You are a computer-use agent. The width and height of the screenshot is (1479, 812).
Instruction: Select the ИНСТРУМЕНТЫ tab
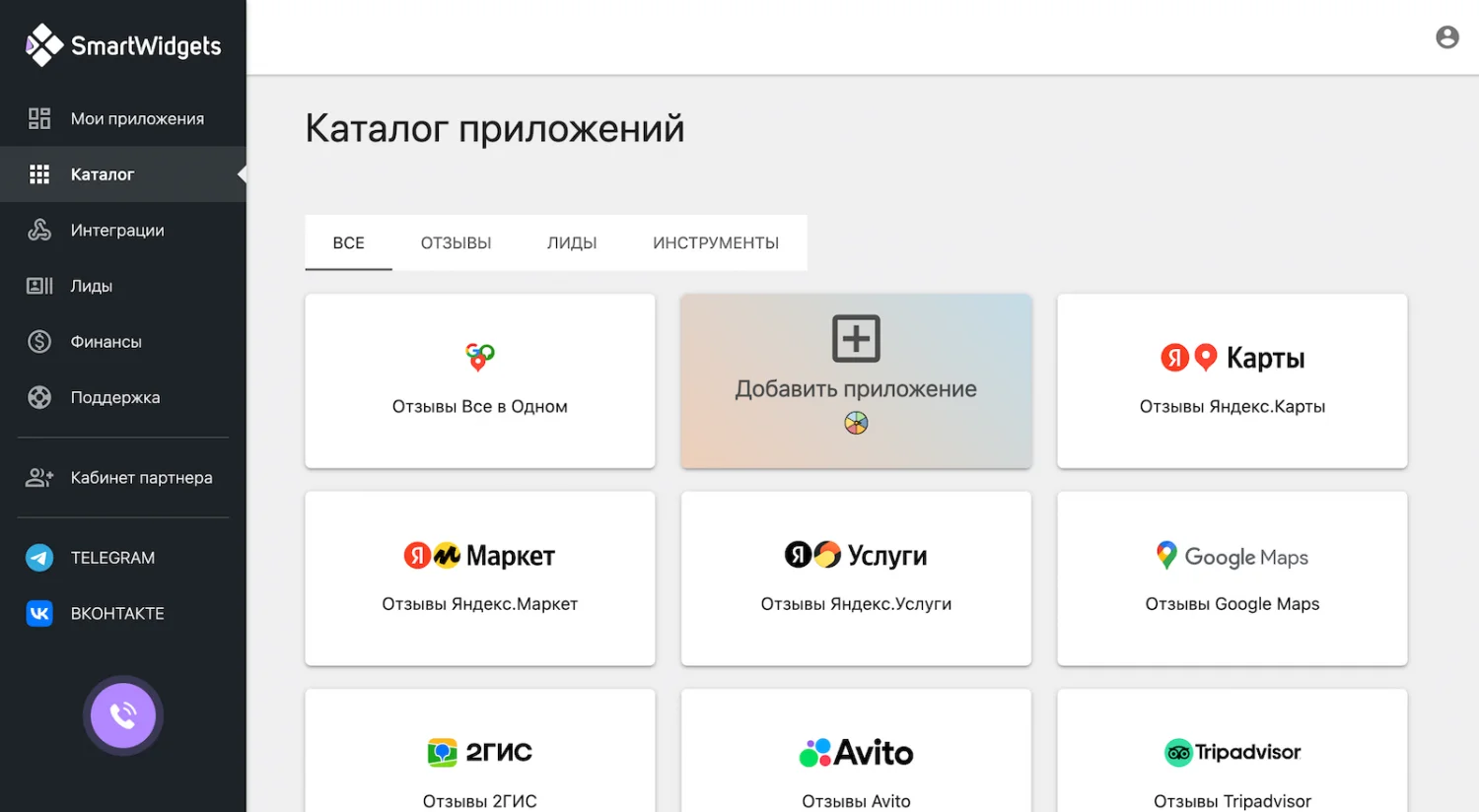(x=716, y=243)
